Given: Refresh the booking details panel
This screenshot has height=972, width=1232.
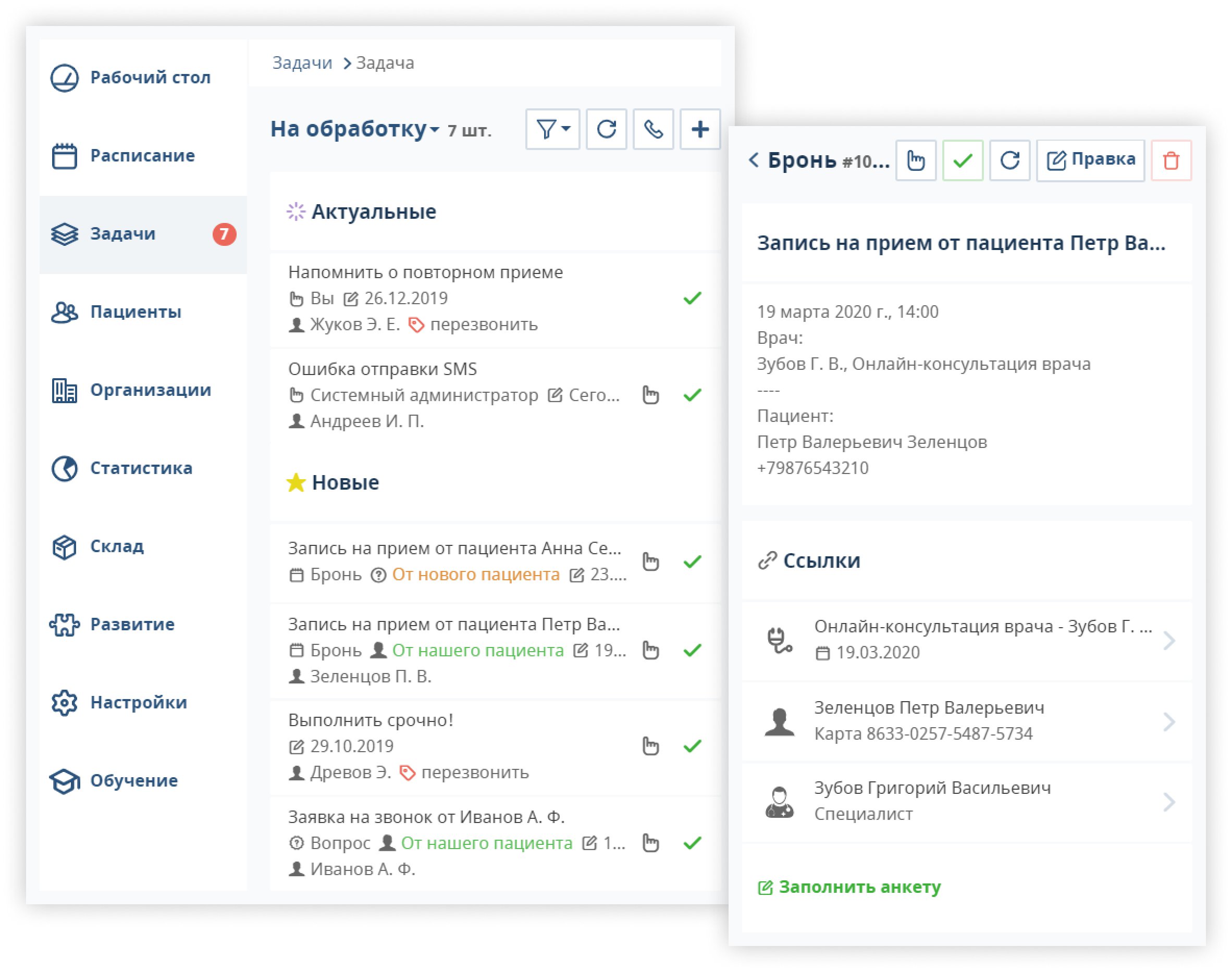Looking at the screenshot, I should pyautogui.click(x=1009, y=161).
